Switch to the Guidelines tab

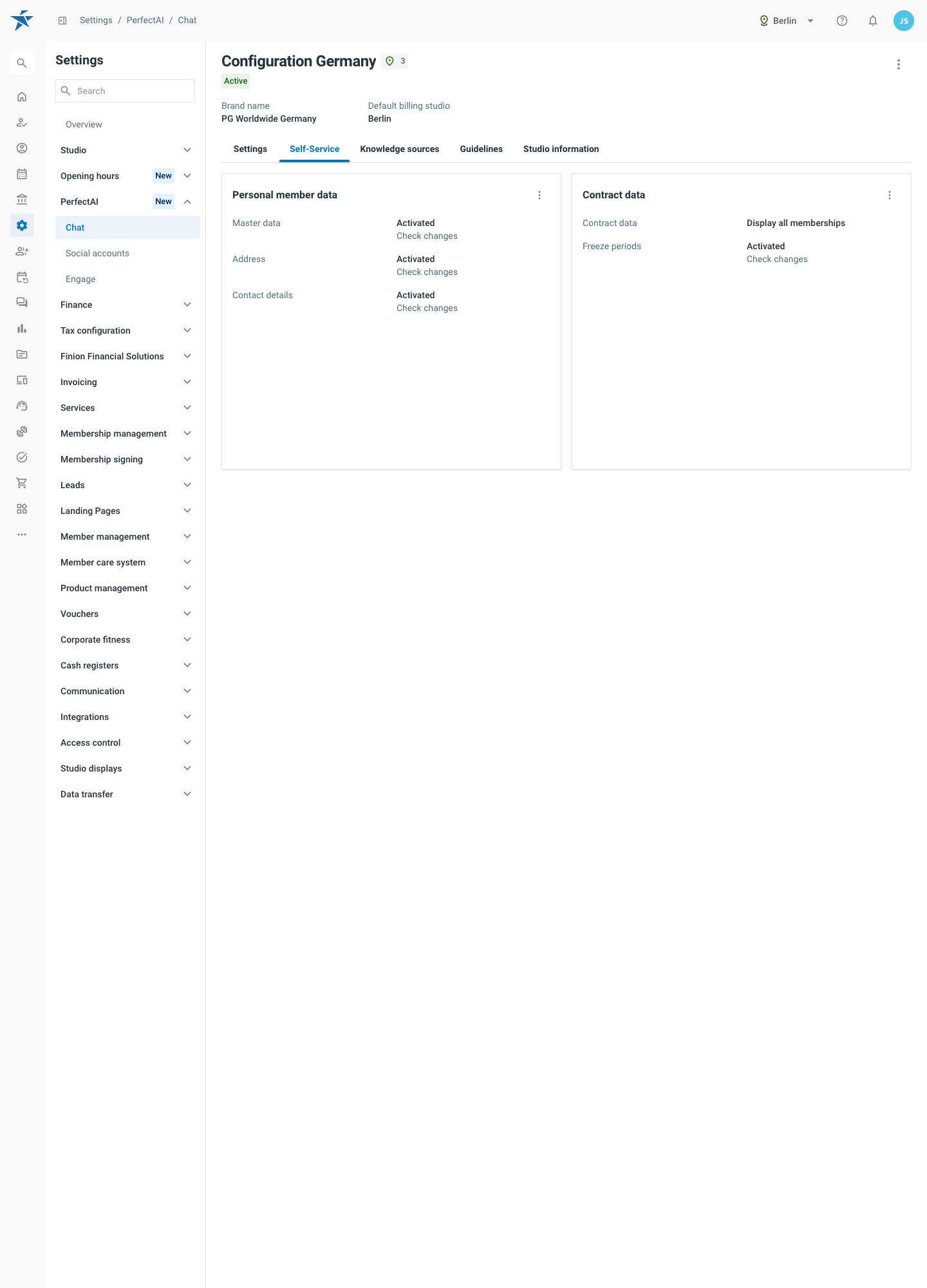click(482, 149)
